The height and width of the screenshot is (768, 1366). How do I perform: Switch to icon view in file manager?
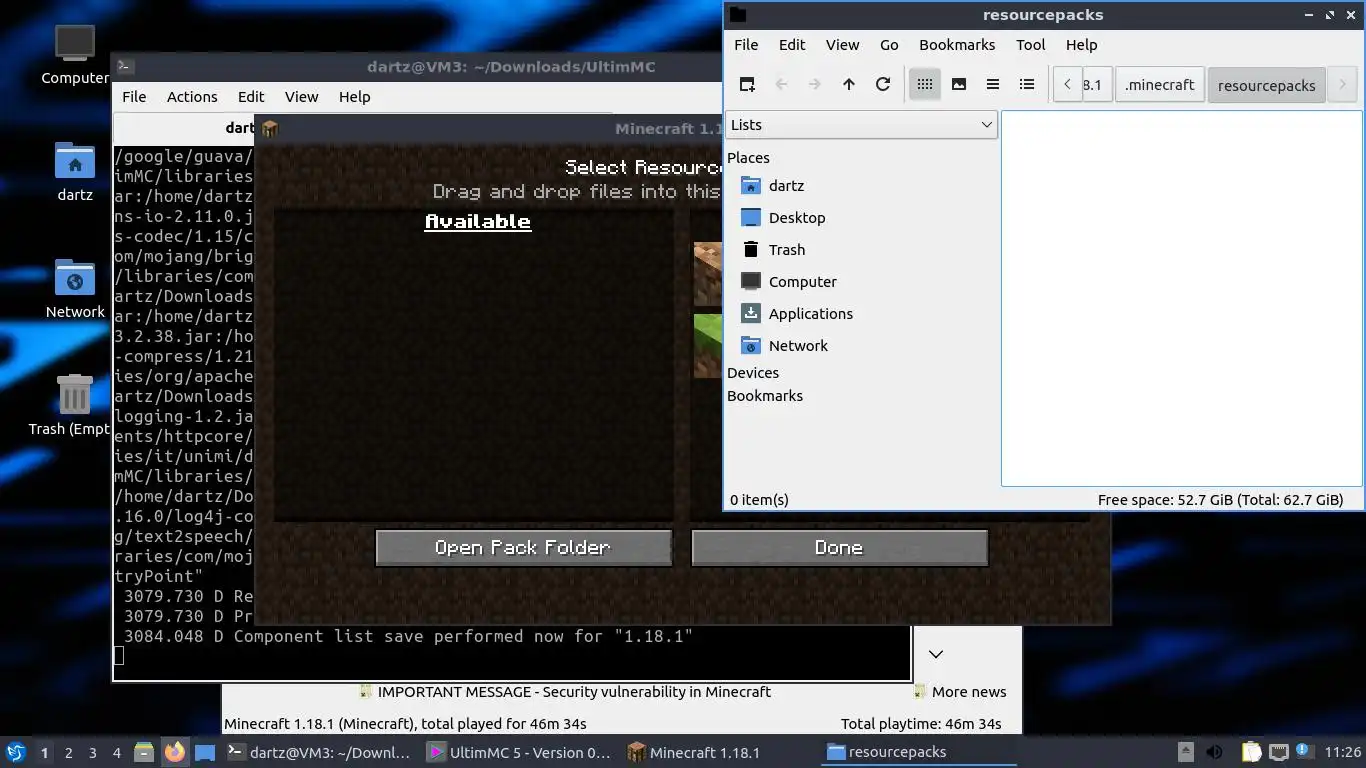(x=925, y=85)
